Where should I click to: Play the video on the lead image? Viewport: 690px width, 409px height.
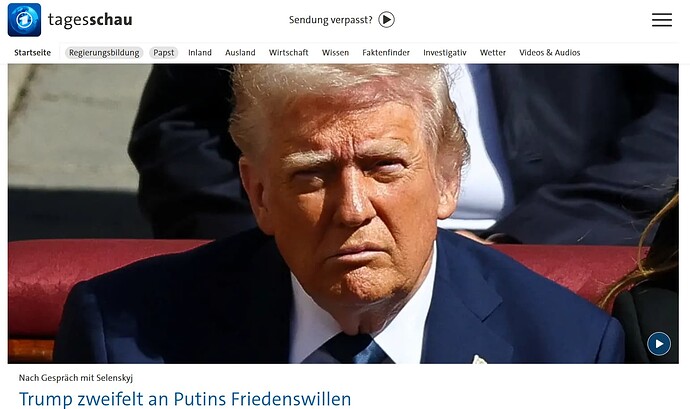click(x=659, y=344)
